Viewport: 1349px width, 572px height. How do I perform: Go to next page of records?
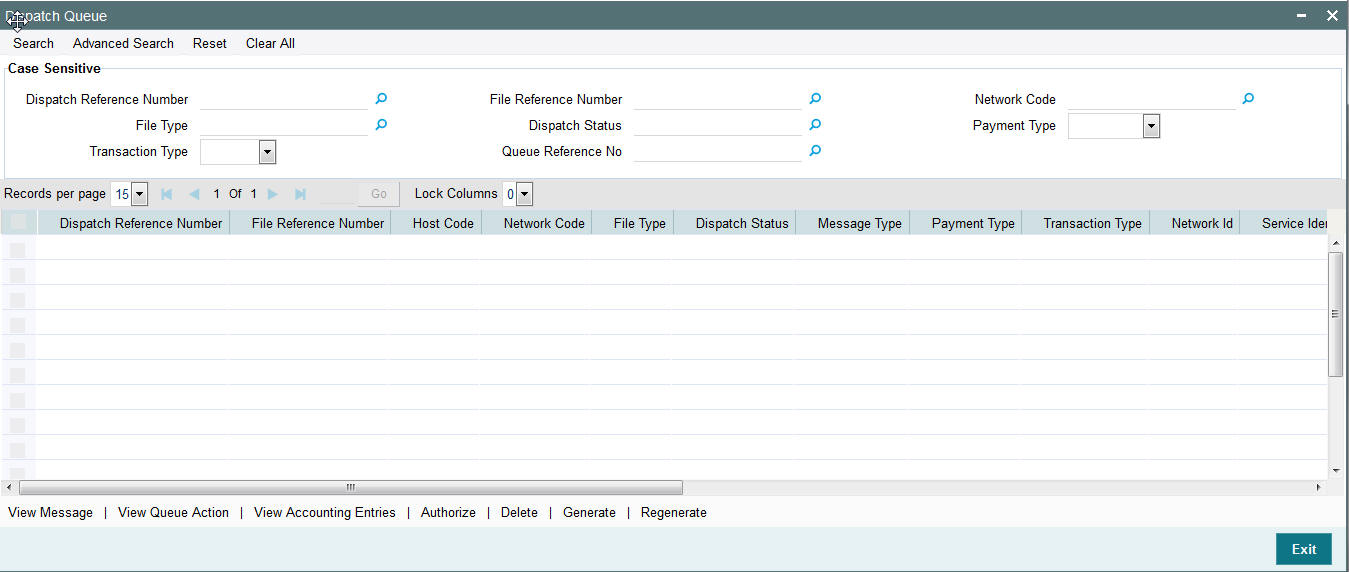pyautogui.click(x=273, y=194)
